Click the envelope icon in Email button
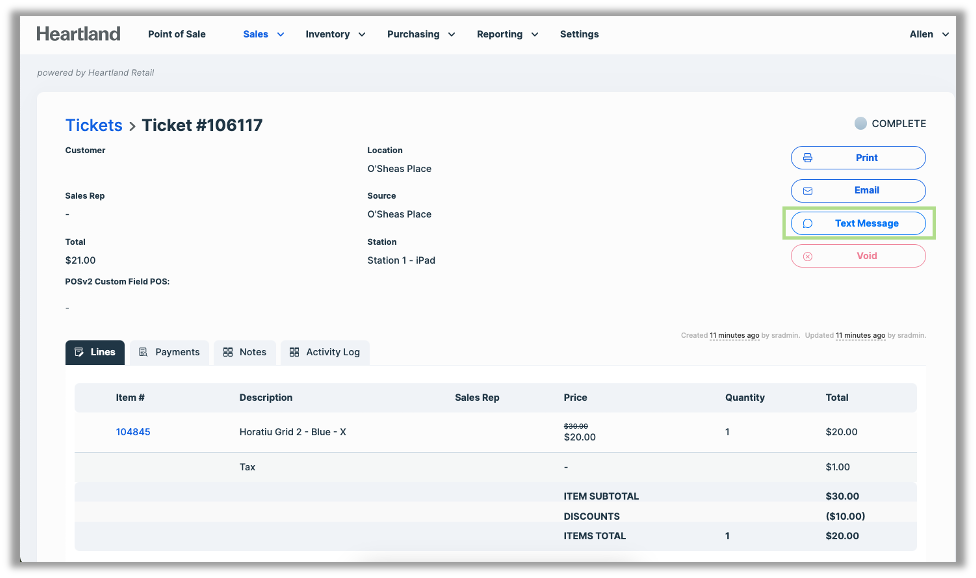Image resolution: width=976 pixels, height=578 pixels. click(x=808, y=191)
